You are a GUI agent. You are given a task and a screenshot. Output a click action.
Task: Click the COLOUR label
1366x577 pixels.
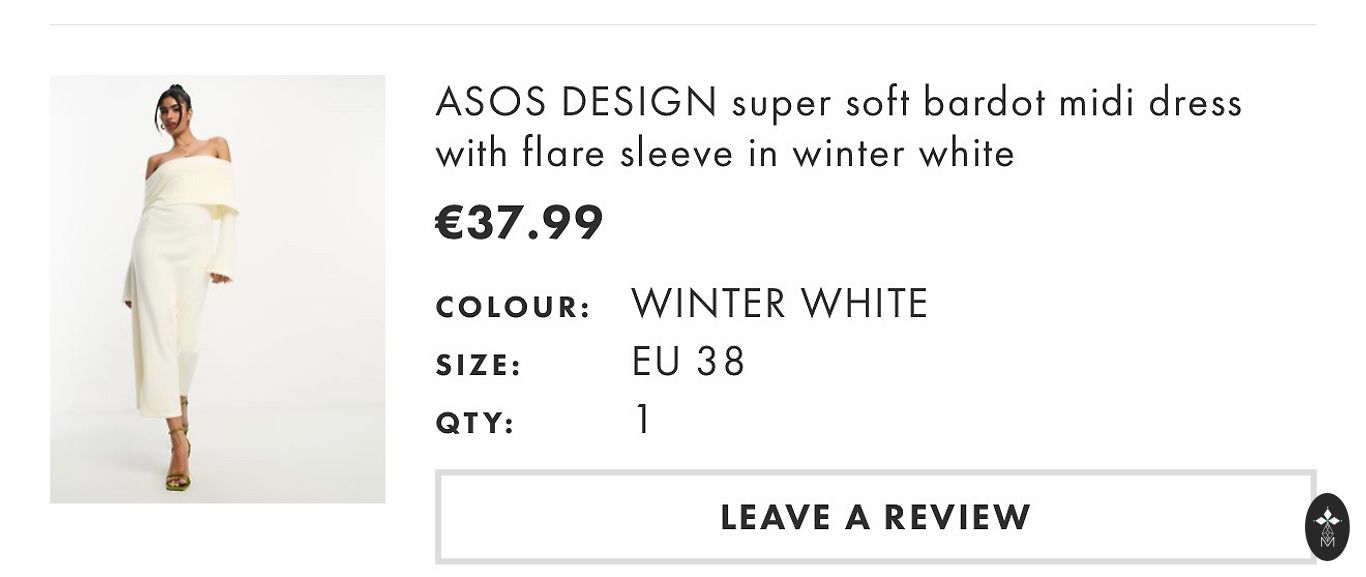[513, 308]
